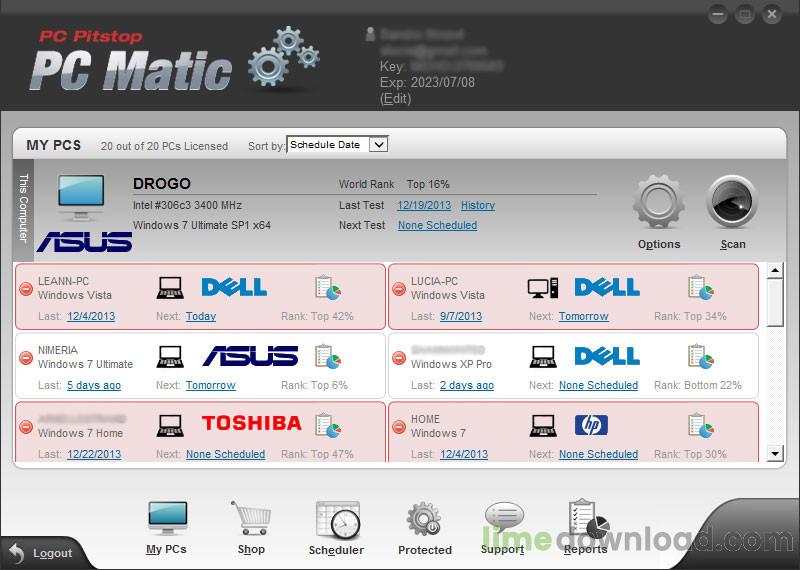
Task: Click the ASUS logo on NIMERIA card
Action: coord(251,356)
